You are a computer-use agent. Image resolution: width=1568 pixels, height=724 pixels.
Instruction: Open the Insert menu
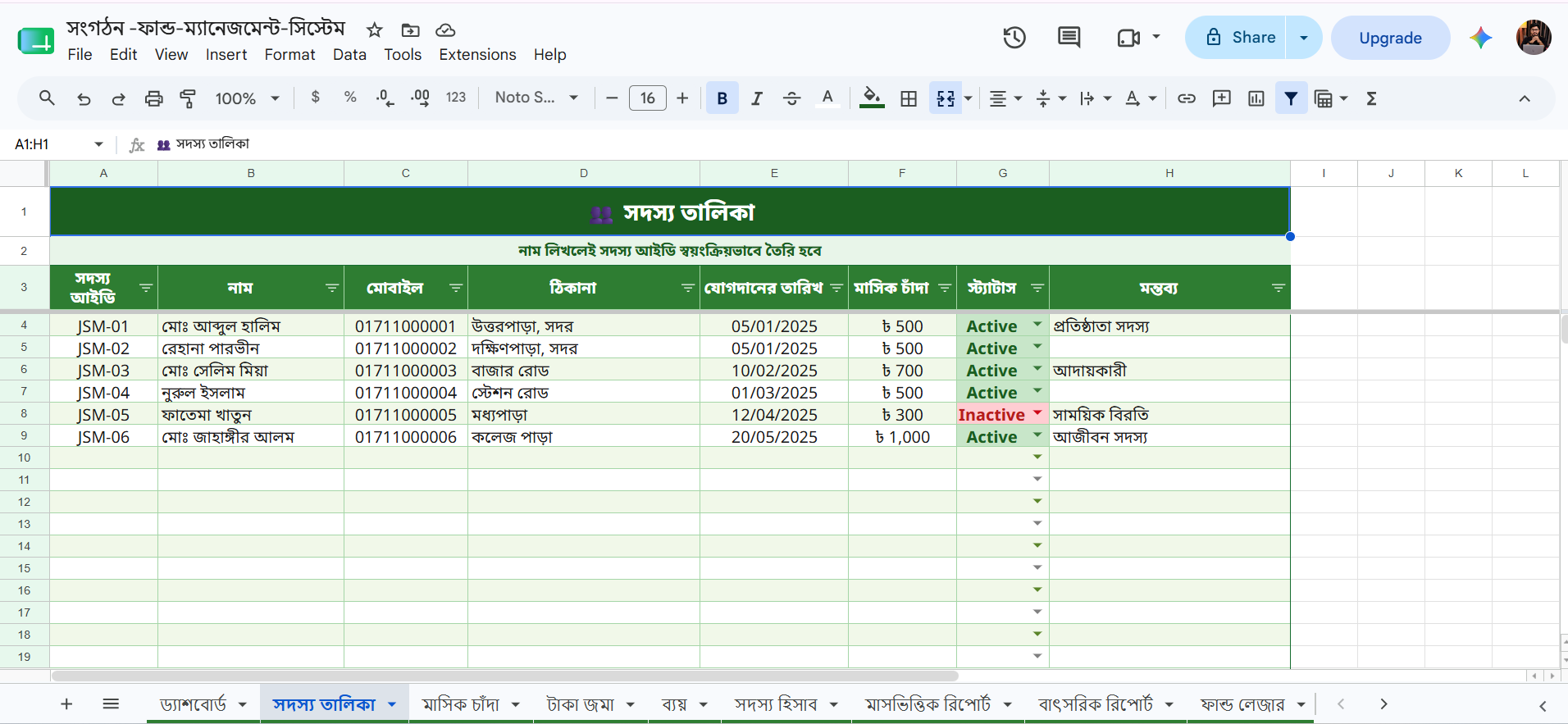226,55
